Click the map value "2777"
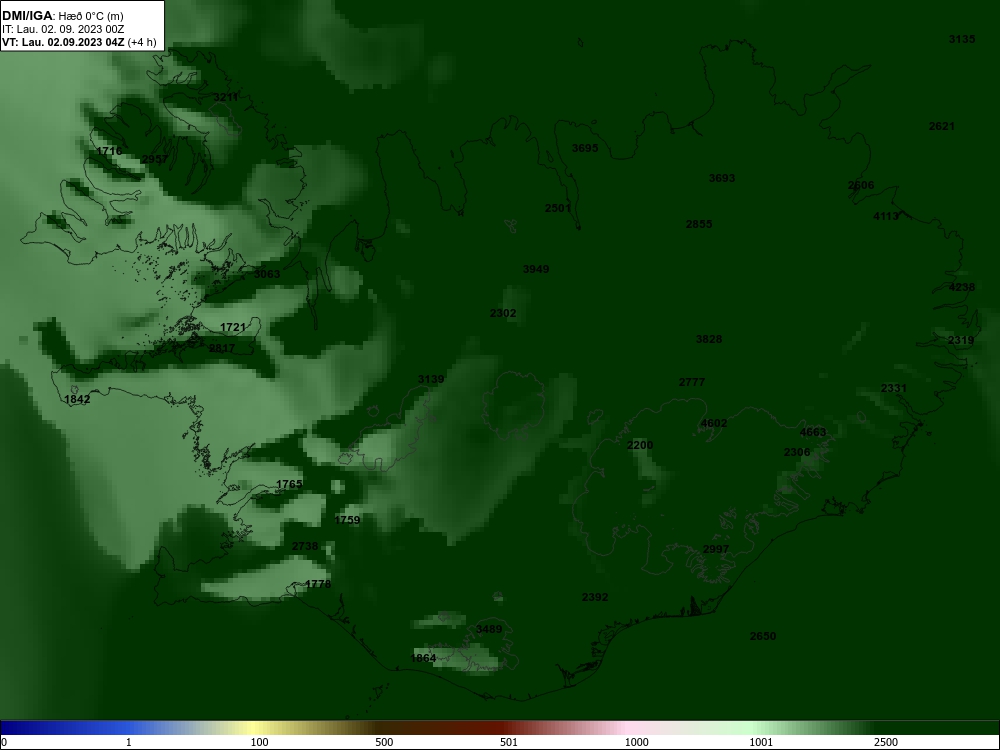The image size is (1000, 750). (x=692, y=382)
